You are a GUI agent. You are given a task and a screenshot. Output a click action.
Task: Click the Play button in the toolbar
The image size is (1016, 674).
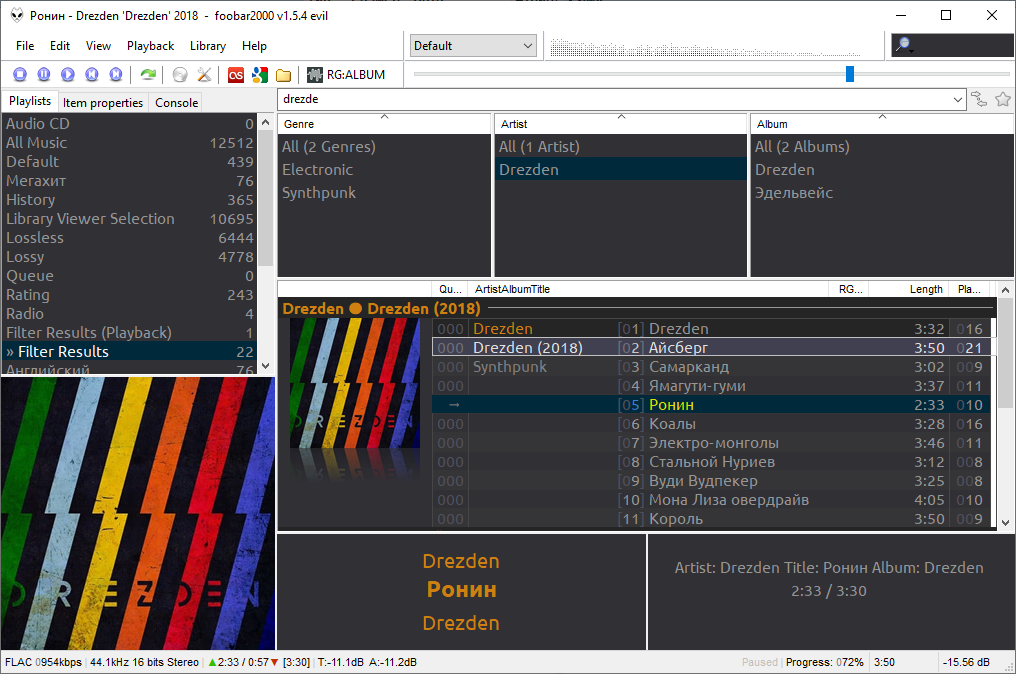click(x=68, y=74)
